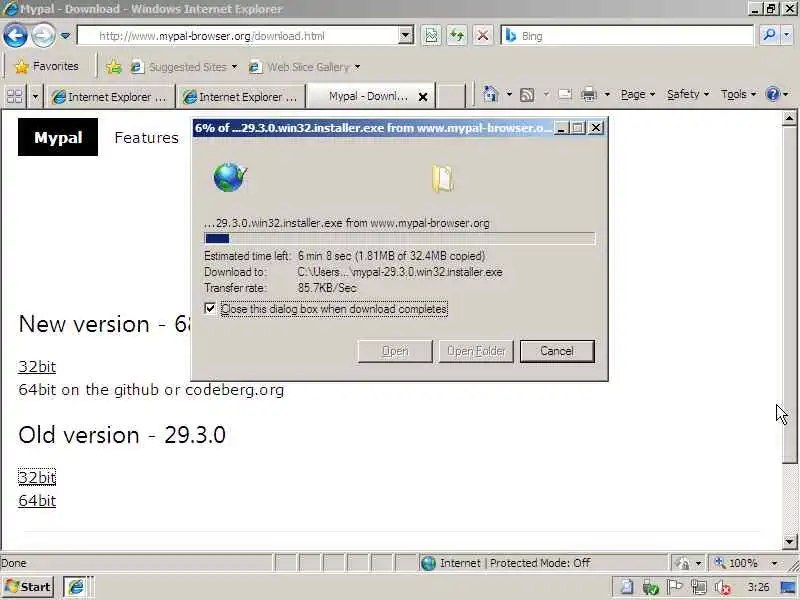
Task: Click the address bar URL field
Action: tap(239, 36)
